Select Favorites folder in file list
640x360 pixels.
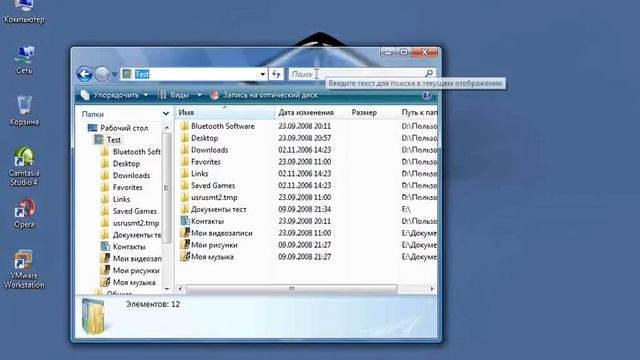pyautogui.click(x=200, y=162)
